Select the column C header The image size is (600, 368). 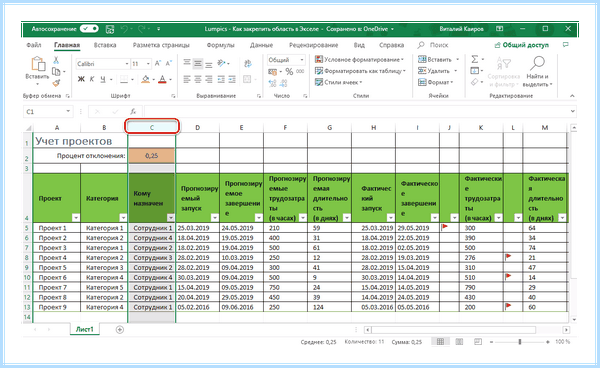pyautogui.click(x=152, y=127)
